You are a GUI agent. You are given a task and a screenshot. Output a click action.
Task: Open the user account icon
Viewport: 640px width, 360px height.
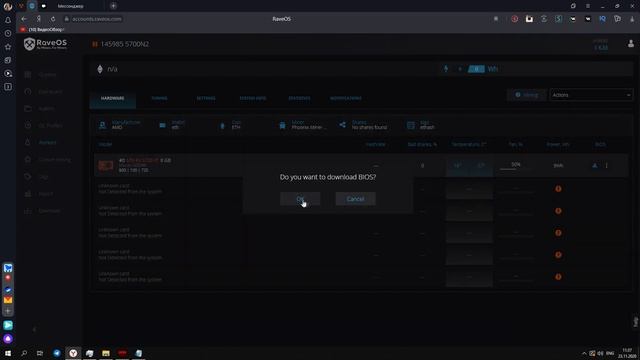point(631,44)
